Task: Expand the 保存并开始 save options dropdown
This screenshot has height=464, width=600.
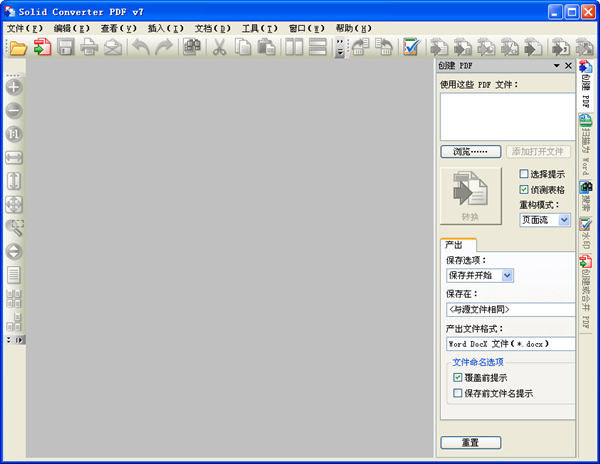Action: [507, 276]
